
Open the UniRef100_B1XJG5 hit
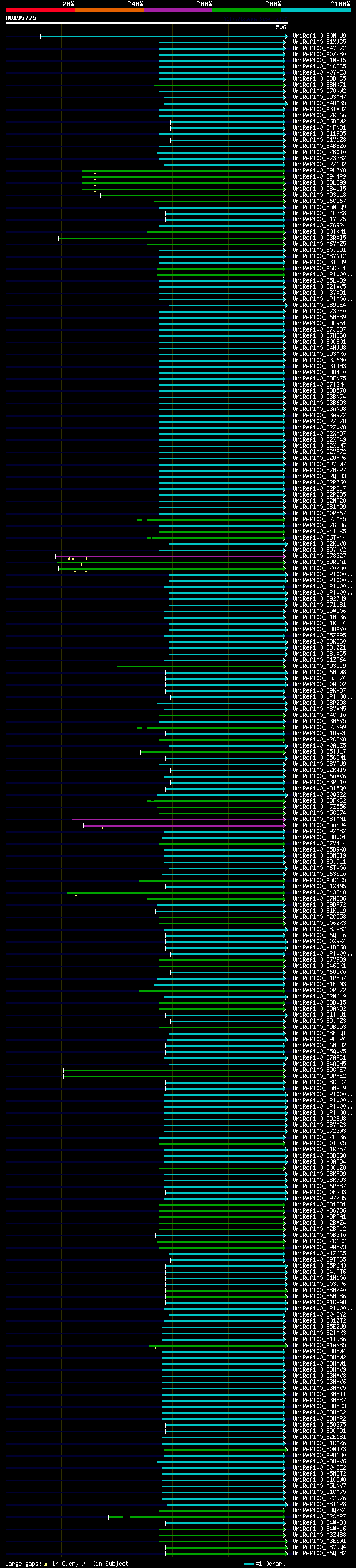coord(319,42)
